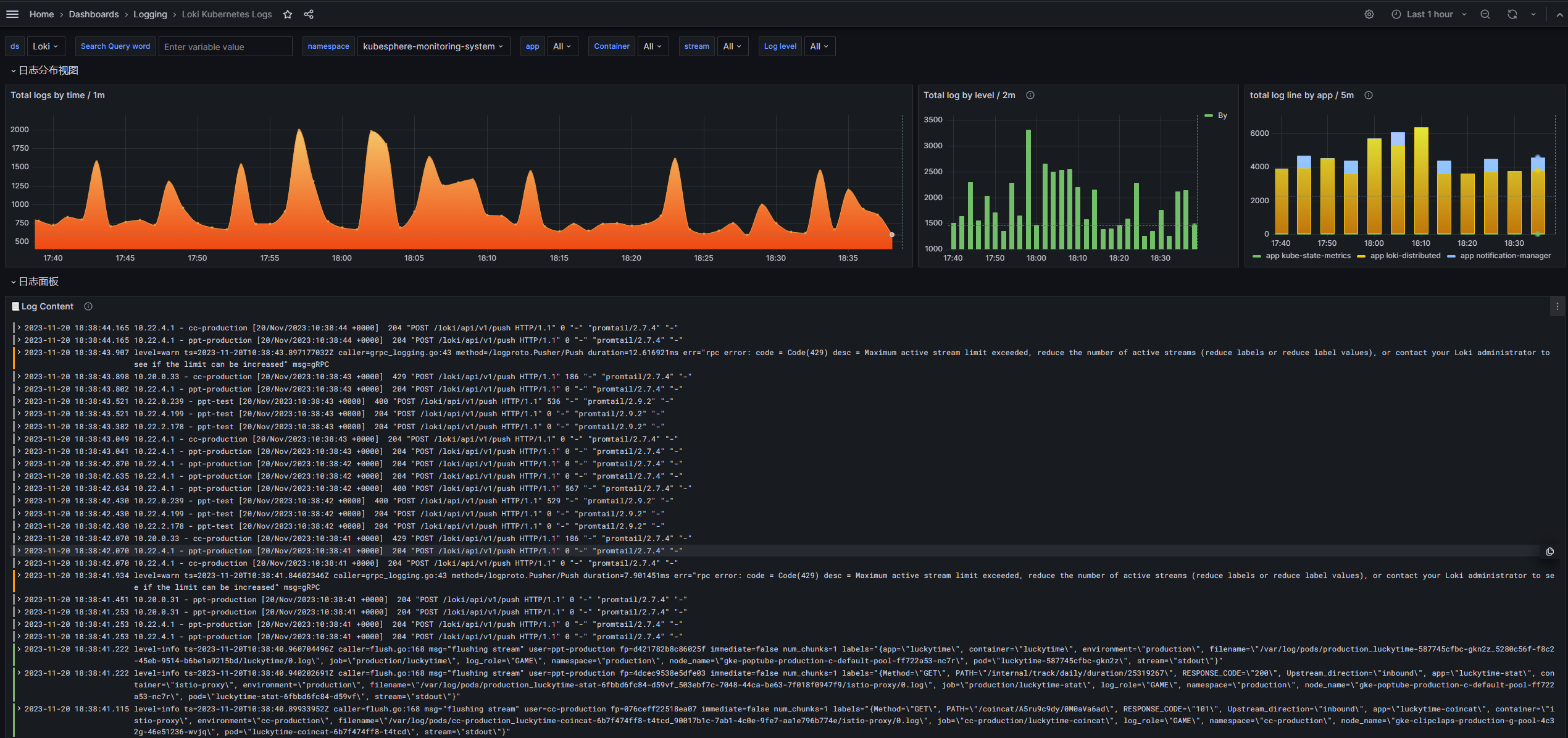Toggle app notification-manager legend series
This screenshot has width=1568, height=738.
(1504, 256)
